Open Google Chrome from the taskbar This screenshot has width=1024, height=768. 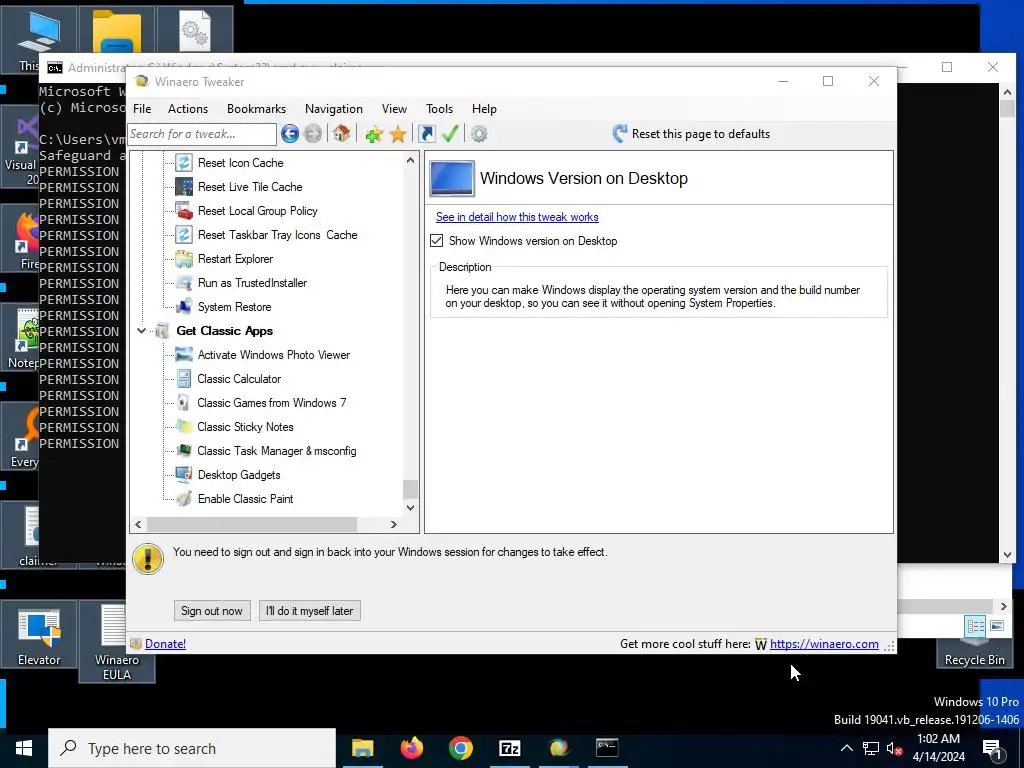click(460, 748)
